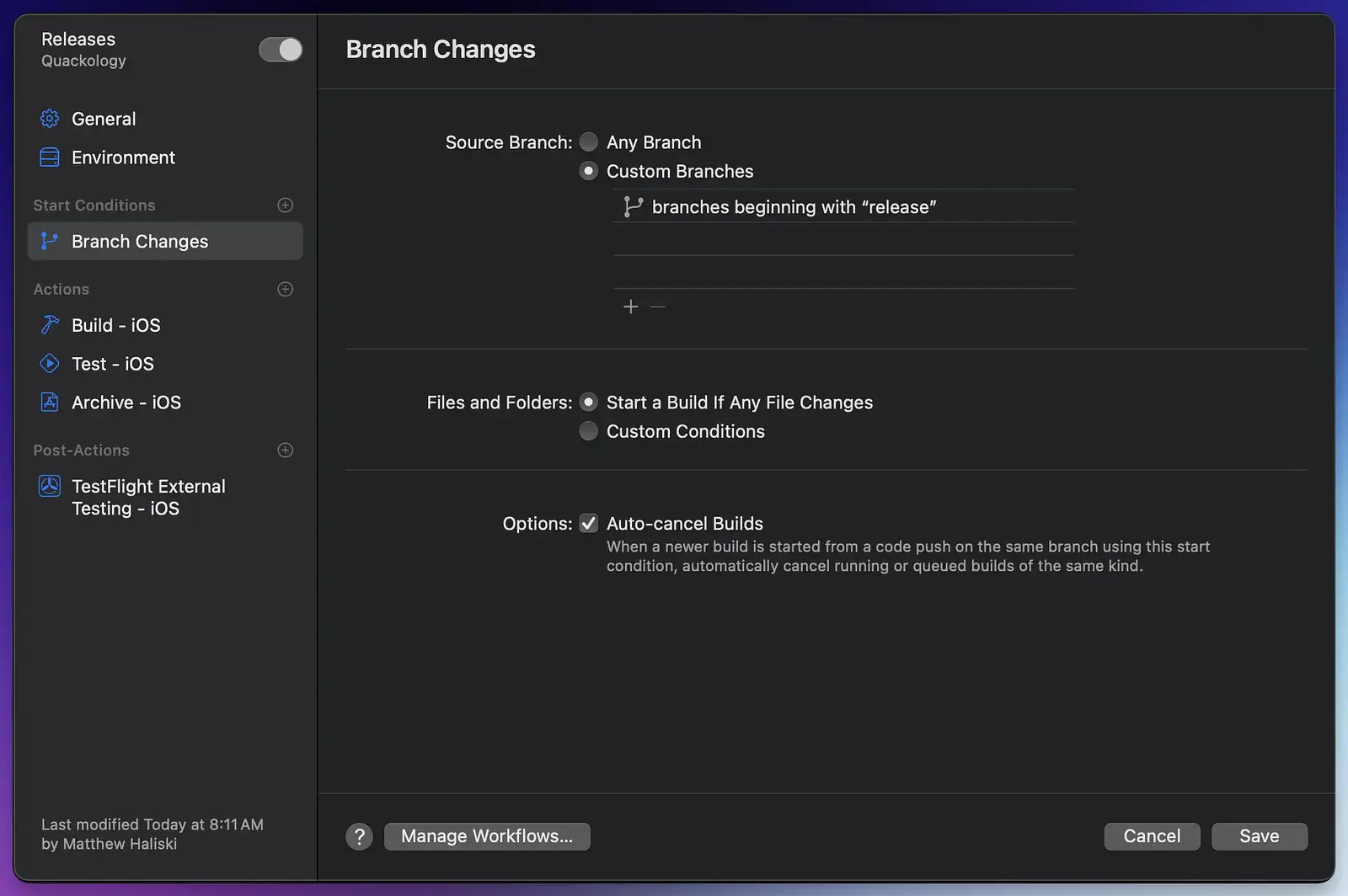Click the Last modified Today at 8:11 AM text
Viewport: 1348px width, 896px height.
tap(152, 825)
